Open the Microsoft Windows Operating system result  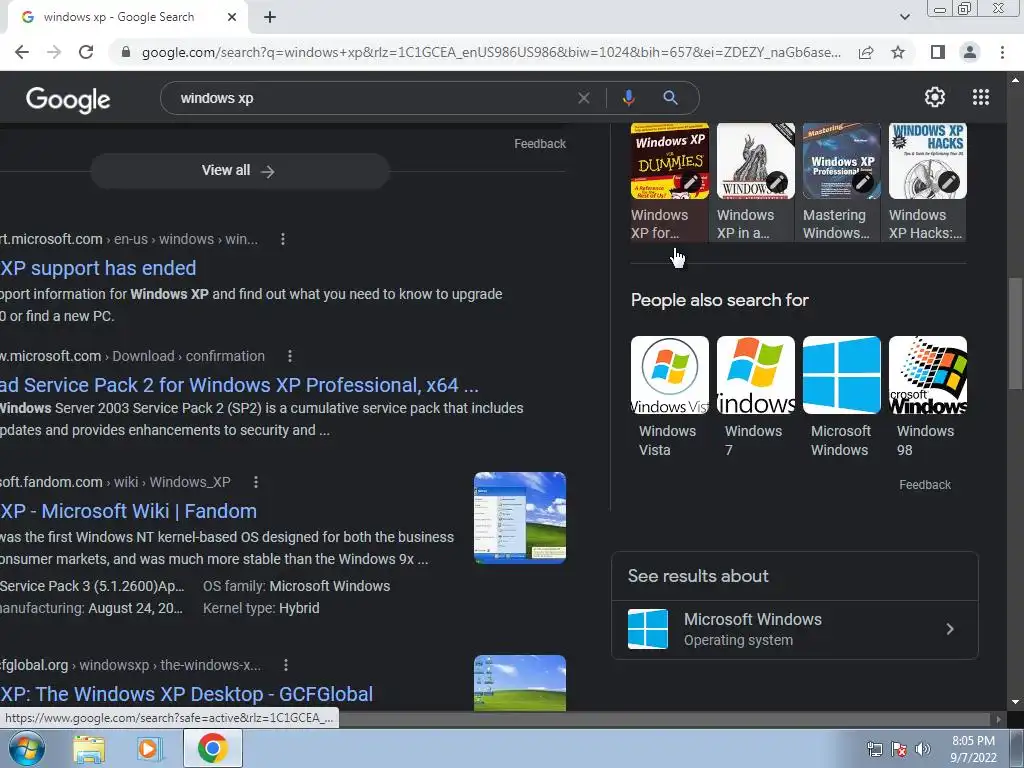click(795, 629)
